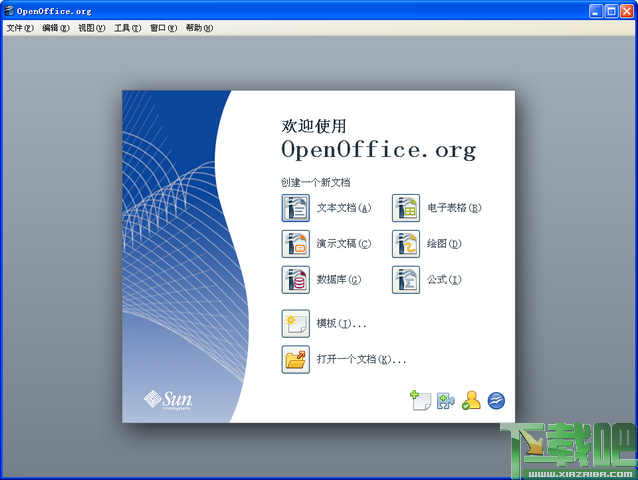This screenshot has height=480, width=638.
Task: Open the 文件 (File) menu
Action: 20,28
